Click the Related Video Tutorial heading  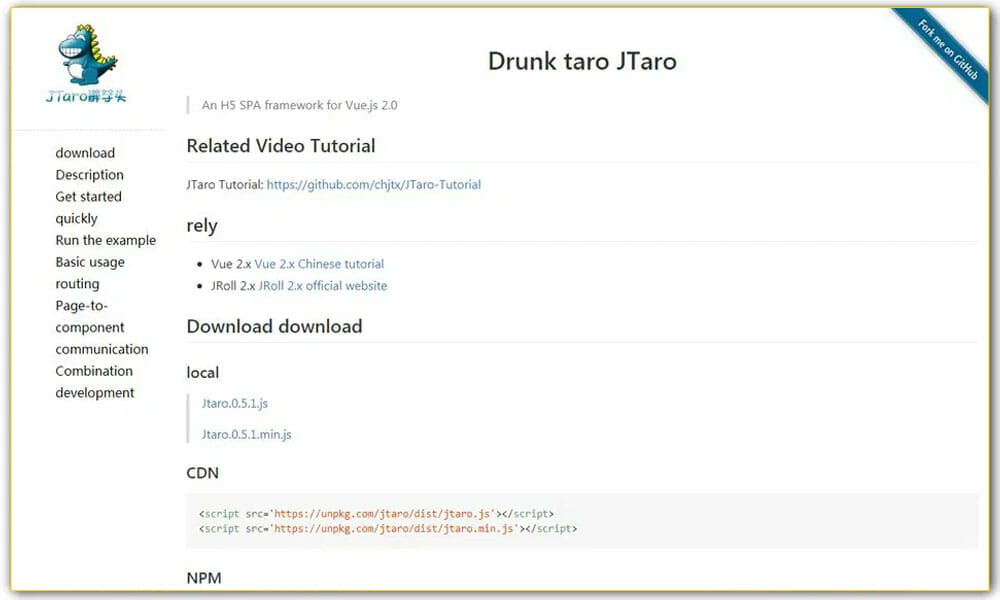pos(280,146)
